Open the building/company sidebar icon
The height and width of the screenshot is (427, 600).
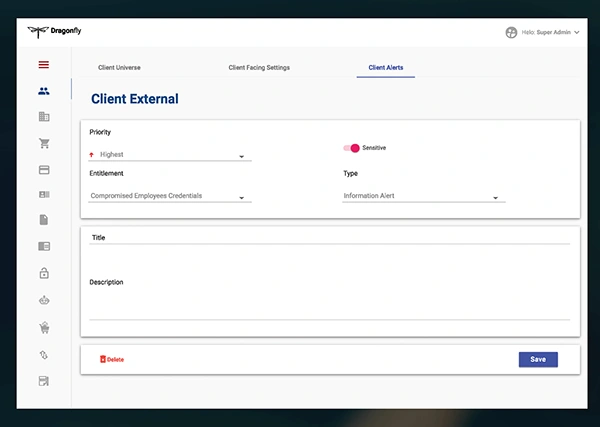[x=44, y=117]
